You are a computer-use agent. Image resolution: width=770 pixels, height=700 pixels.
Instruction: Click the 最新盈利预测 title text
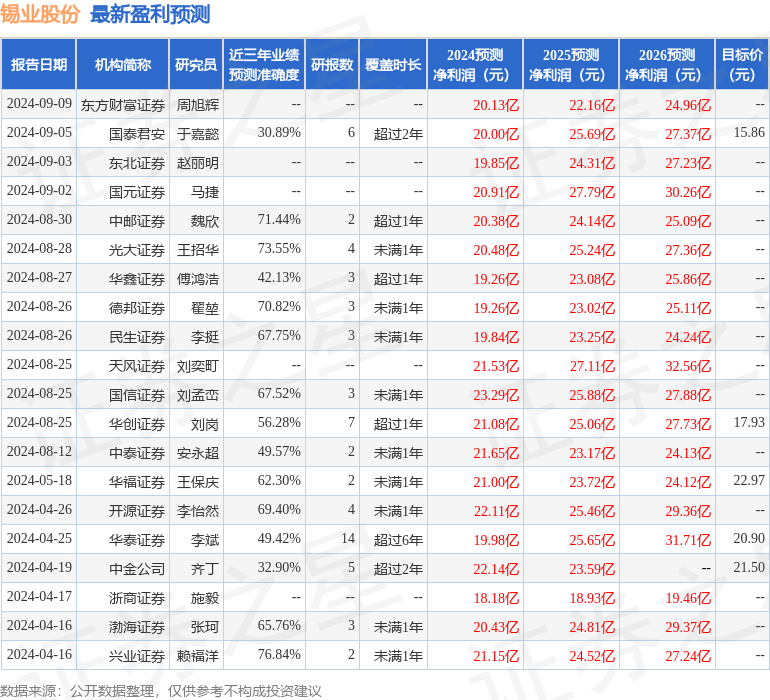[x=150, y=14]
